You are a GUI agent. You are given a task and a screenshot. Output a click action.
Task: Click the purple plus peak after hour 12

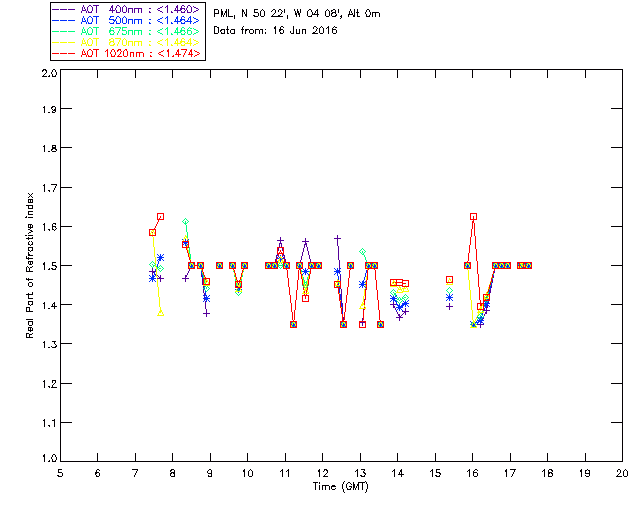[x=338, y=238]
